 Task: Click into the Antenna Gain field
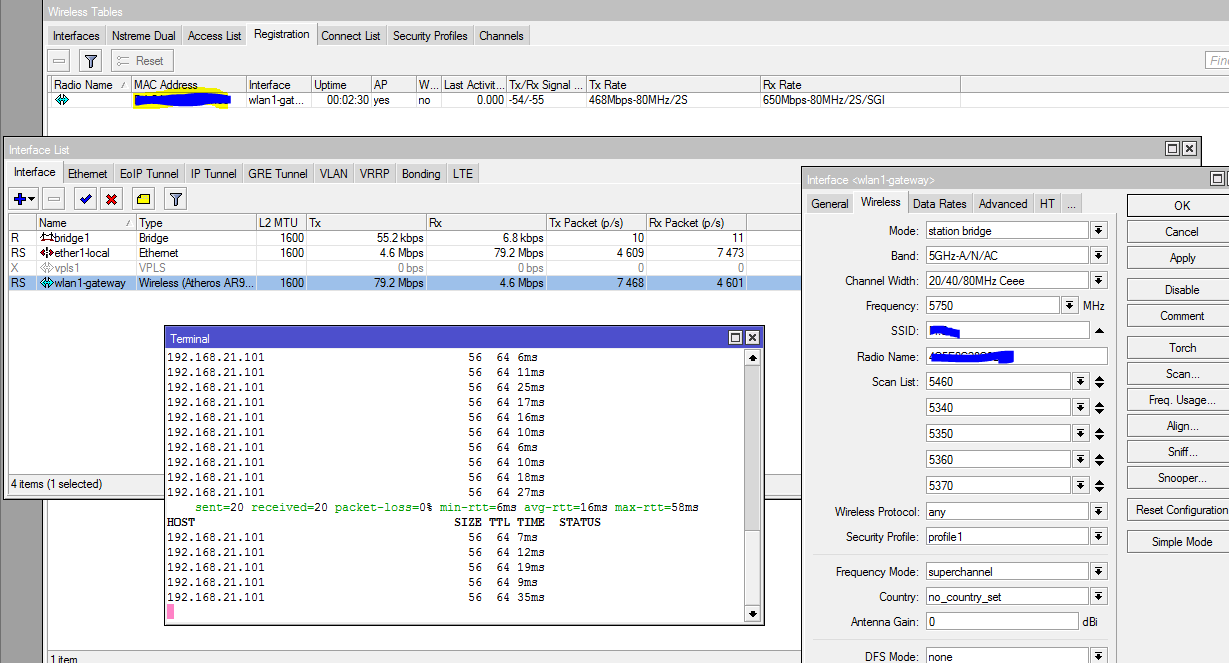tap(1001, 622)
